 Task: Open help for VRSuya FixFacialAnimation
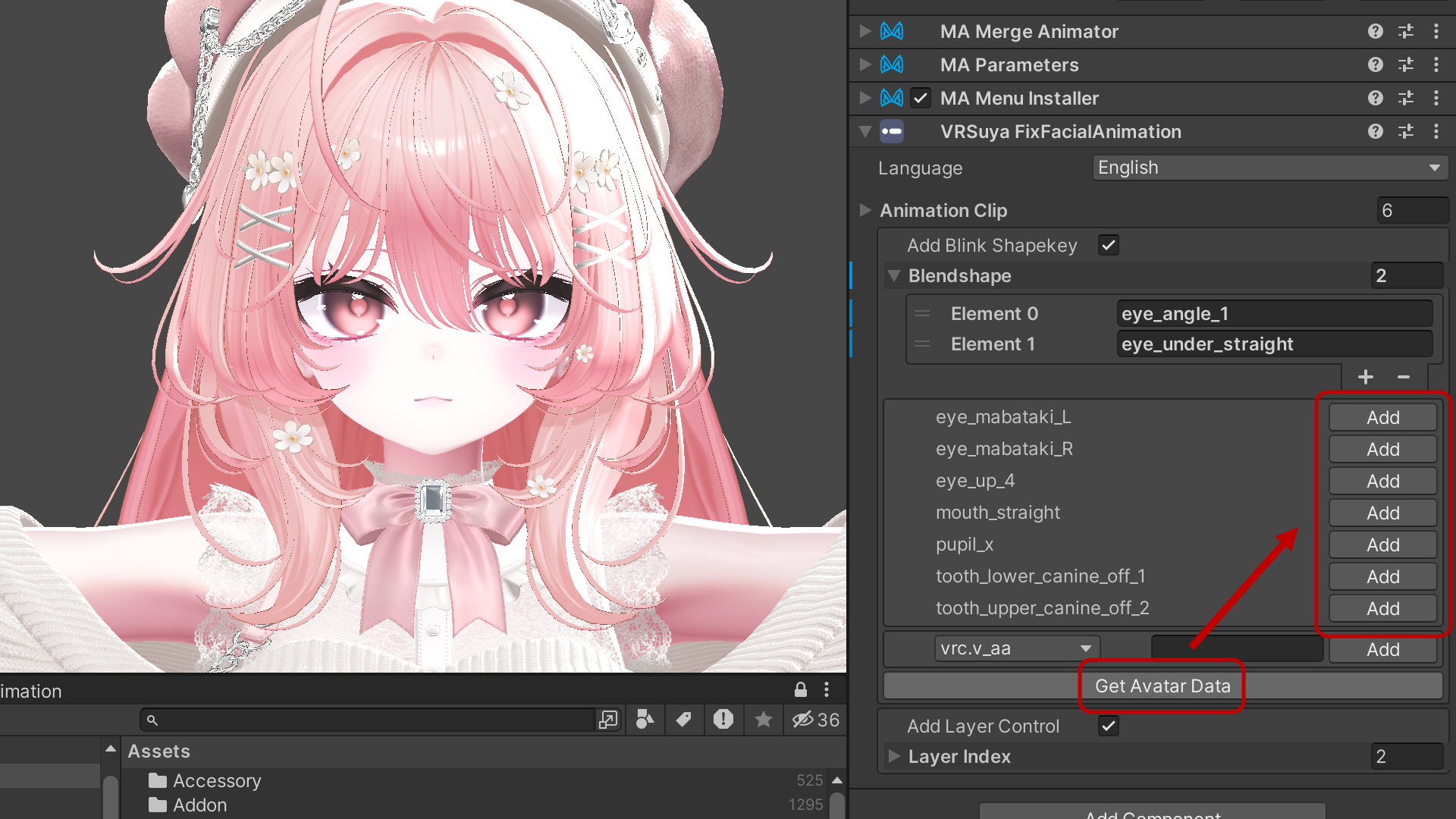click(x=1376, y=131)
